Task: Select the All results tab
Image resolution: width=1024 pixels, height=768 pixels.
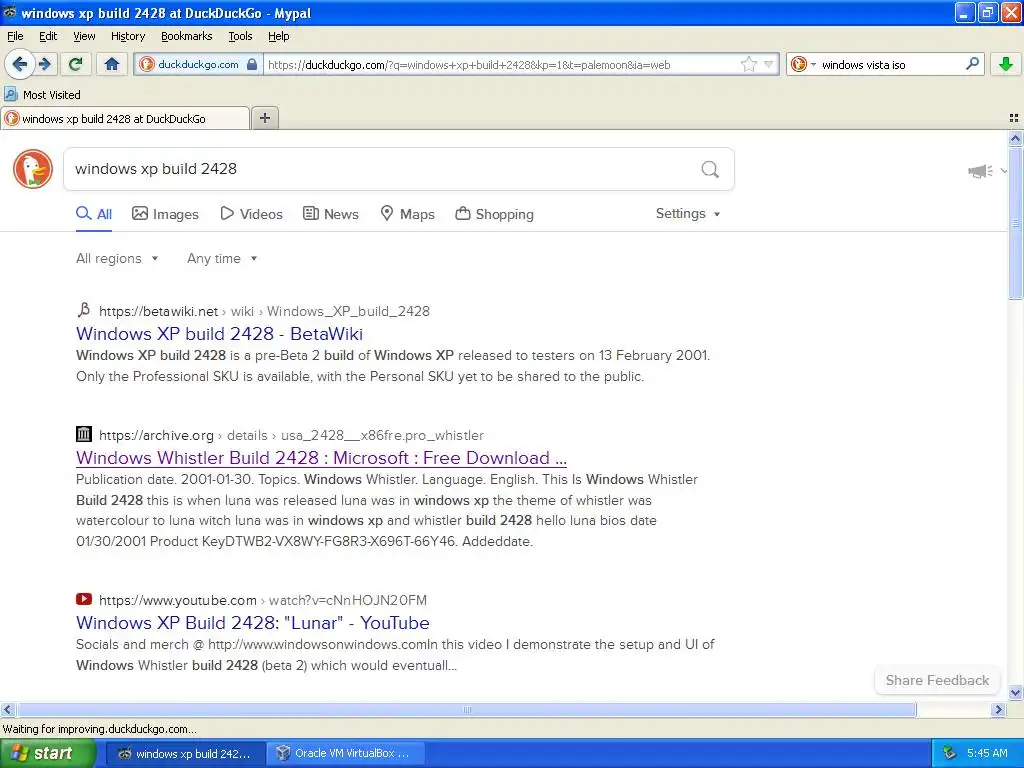Action: click(94, 214)
